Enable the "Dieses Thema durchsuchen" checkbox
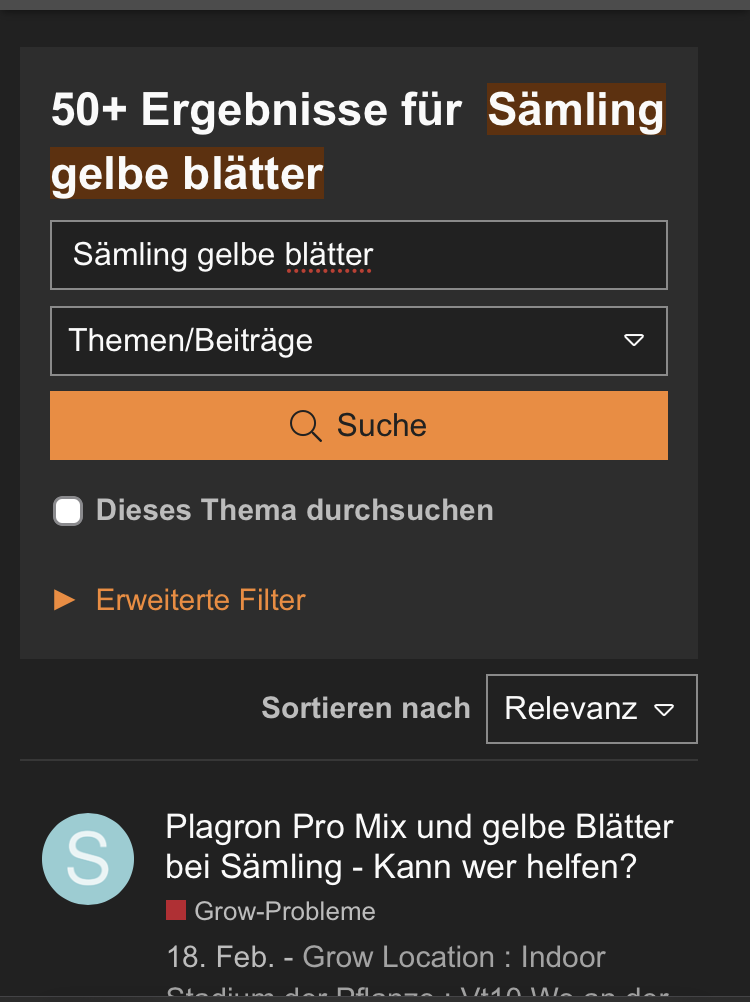Screen dimensions: 750x1002 tap(68, 511)
